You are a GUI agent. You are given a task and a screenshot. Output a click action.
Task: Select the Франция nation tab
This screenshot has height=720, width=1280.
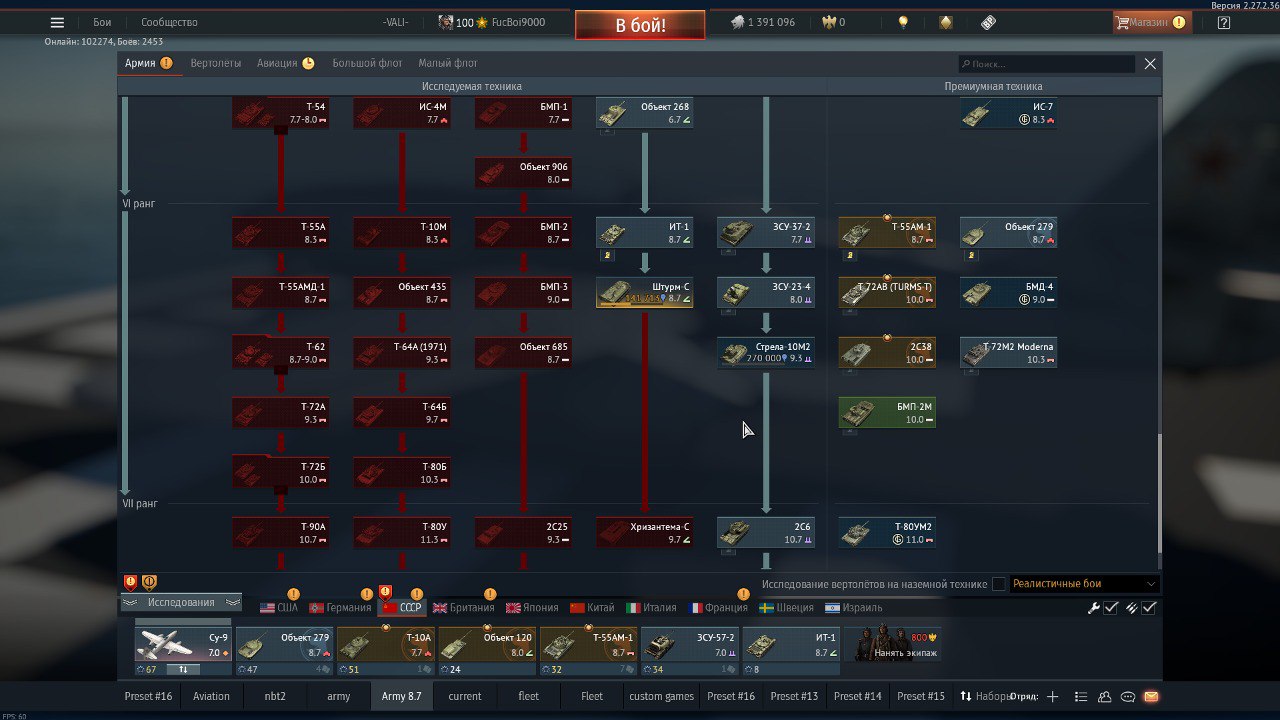pyautogui.click(x=718, y=607)
